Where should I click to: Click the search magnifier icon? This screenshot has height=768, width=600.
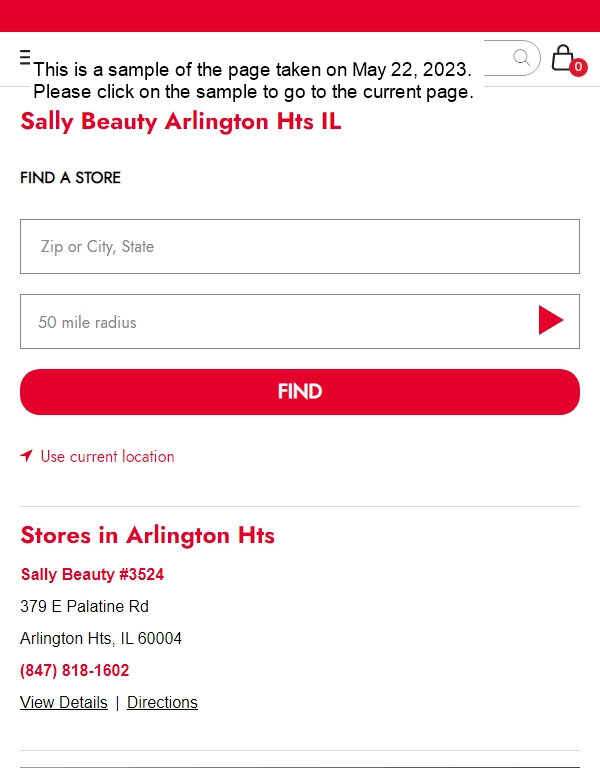click(522, 58)
